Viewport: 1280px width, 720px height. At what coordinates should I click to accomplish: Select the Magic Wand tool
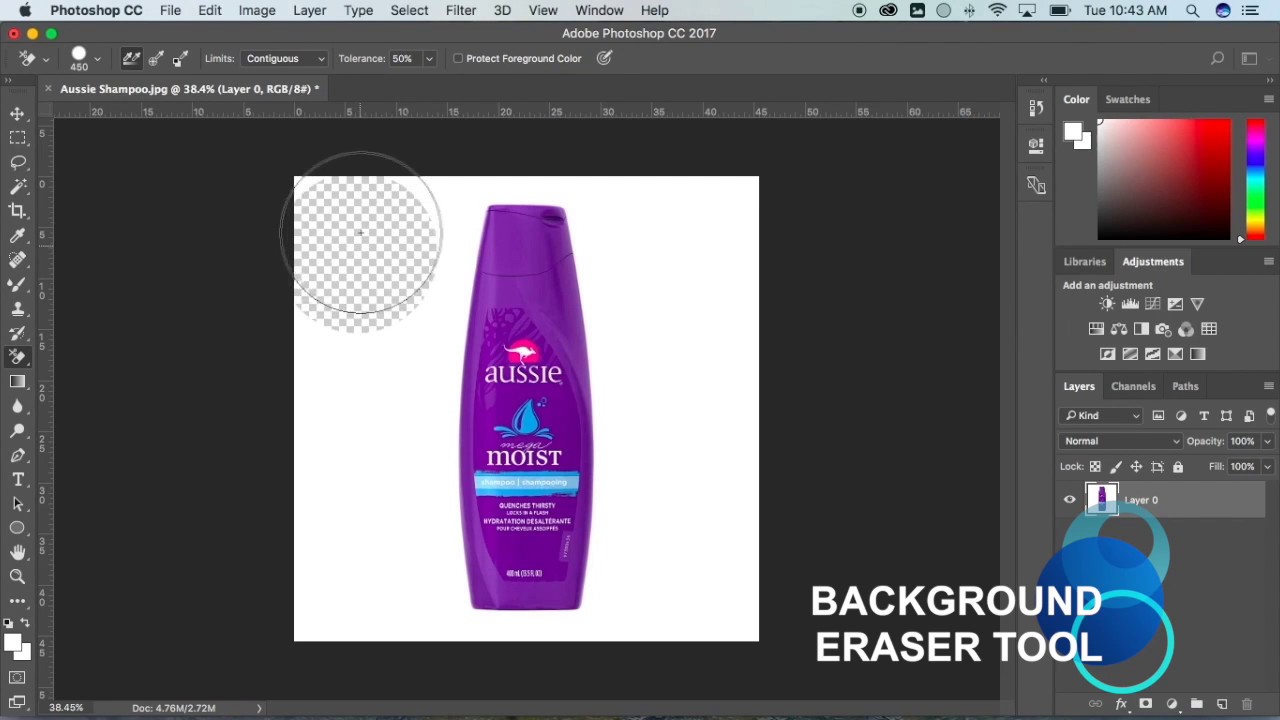[18, 186]
